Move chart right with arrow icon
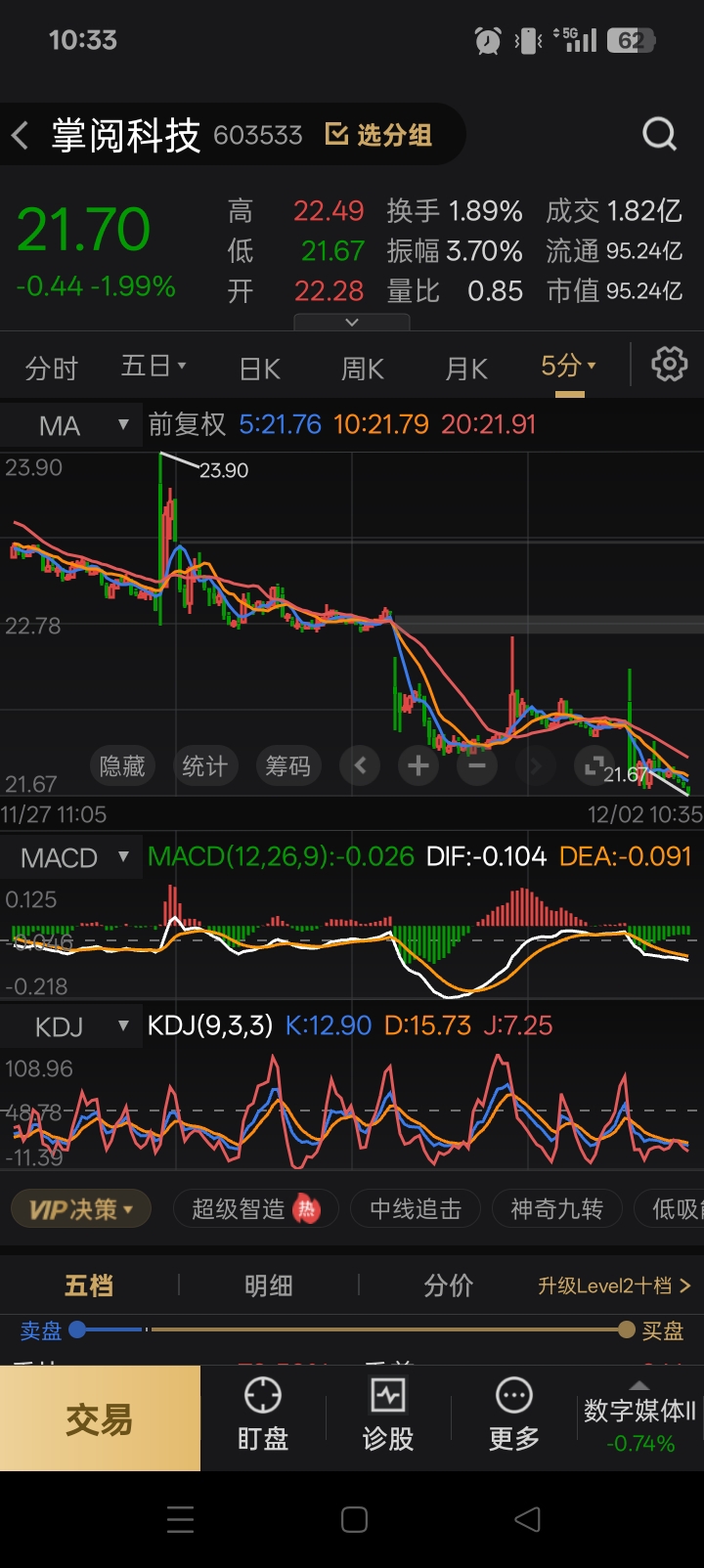The image size is (704, 1568). point(535,765)
